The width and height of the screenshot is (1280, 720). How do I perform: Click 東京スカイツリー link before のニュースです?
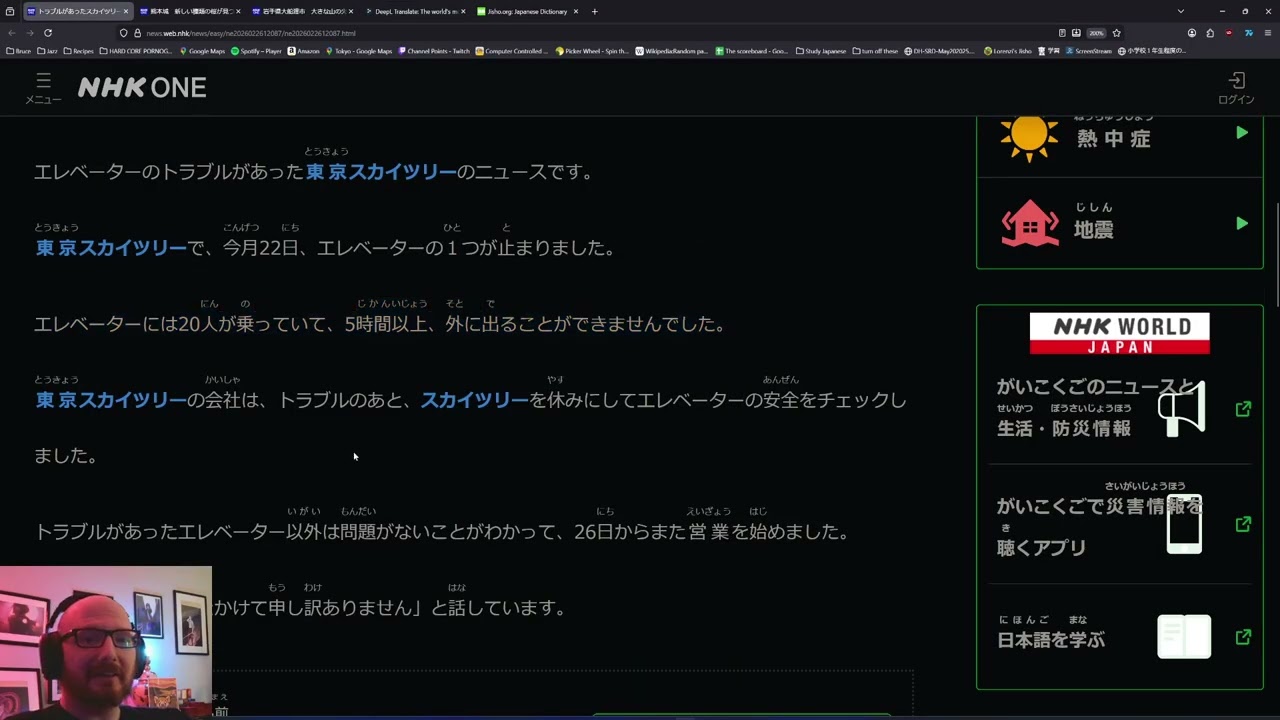pos(381,172)
